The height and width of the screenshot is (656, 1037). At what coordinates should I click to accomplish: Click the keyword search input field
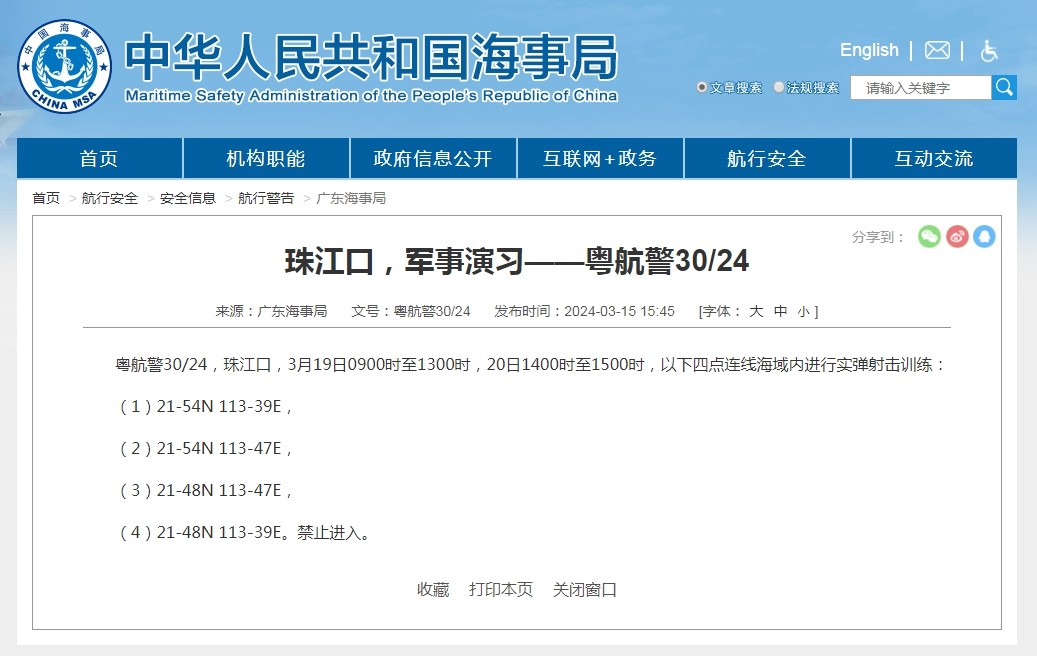coord(920,88)
